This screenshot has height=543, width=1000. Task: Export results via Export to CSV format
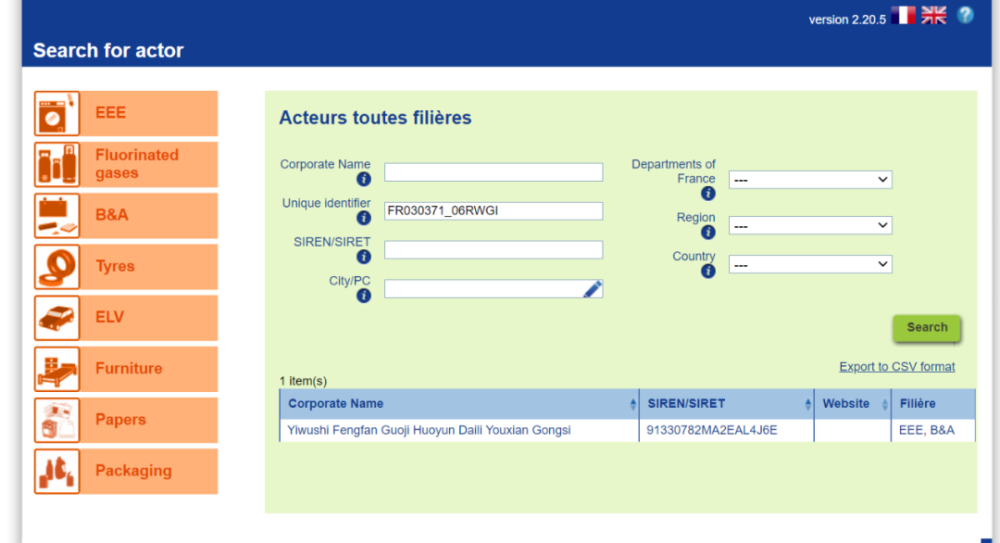coord(897,367)
